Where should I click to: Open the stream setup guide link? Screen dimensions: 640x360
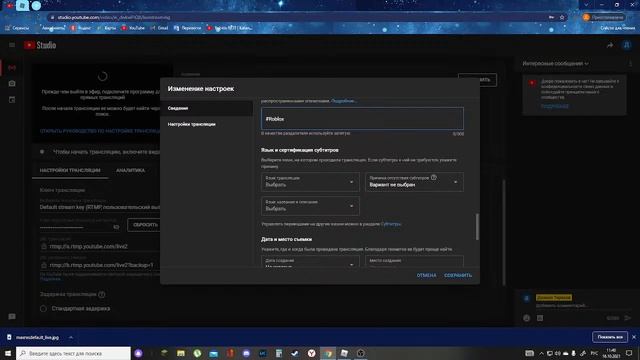(100, 131)
